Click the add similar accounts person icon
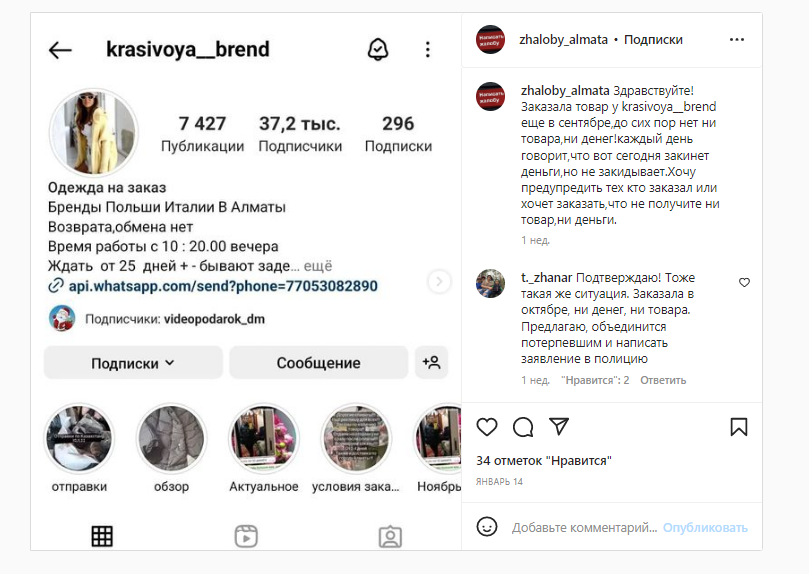This screenshot has width=809, height=574. [431, 363]
